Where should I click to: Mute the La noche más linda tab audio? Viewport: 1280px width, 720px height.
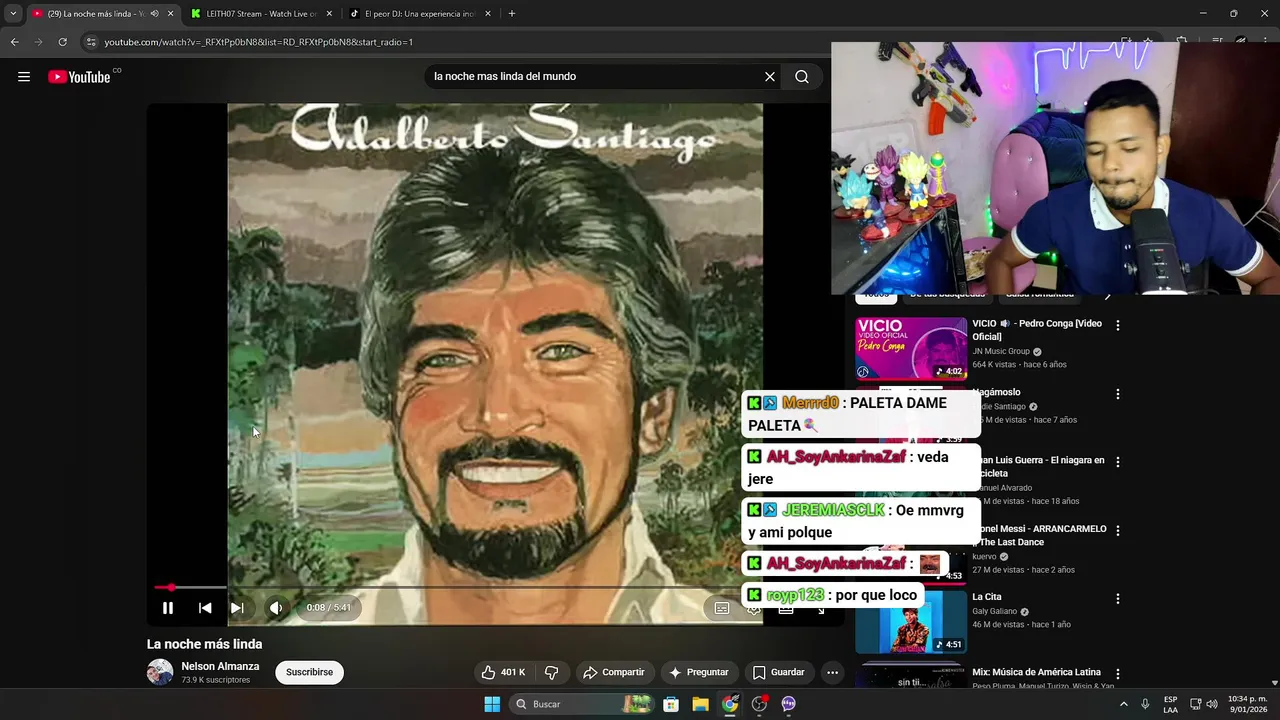coord(154,14)
